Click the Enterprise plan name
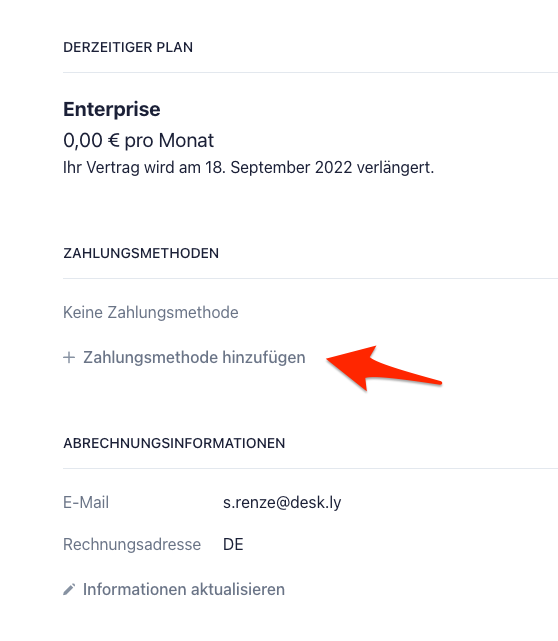Viewport: 558px width, 641px height. 112,109
